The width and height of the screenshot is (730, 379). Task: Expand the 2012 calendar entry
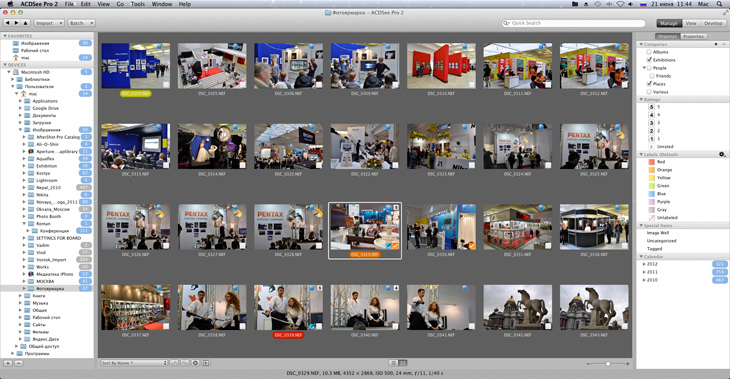pyautogui.click(x=644, y=264)
